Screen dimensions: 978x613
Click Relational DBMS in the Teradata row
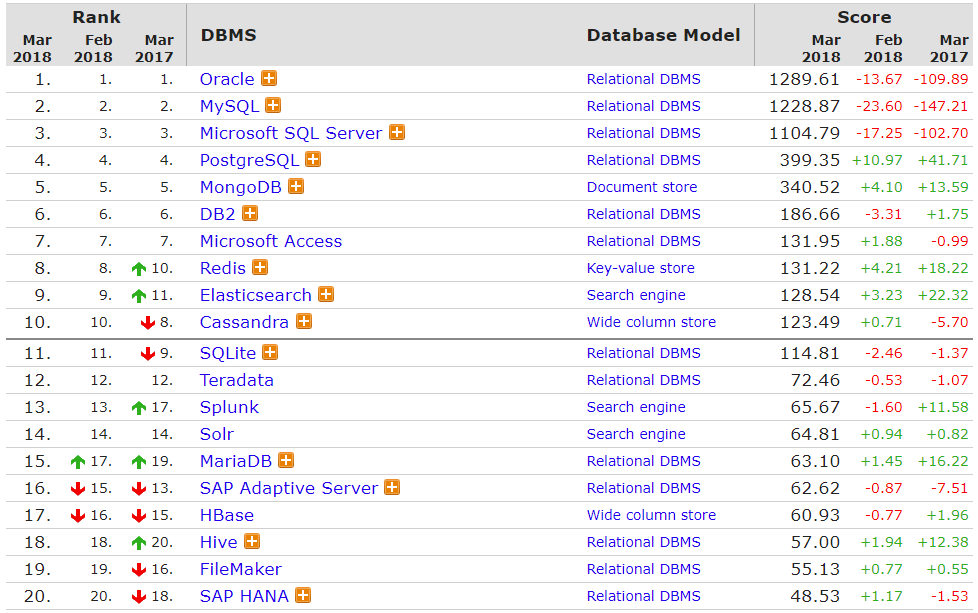click(644, 380)
